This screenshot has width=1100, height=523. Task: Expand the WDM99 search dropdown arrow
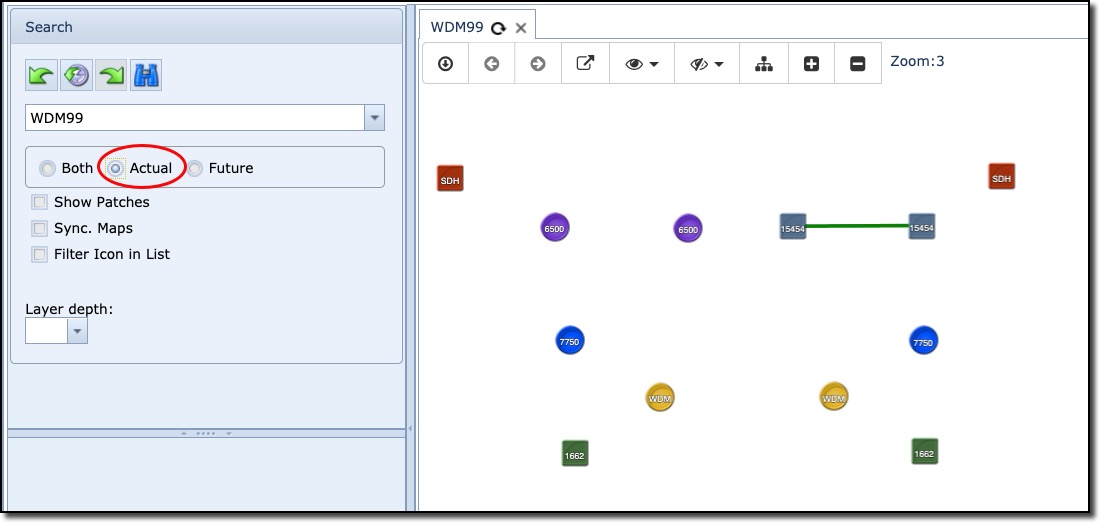point(374,118)
